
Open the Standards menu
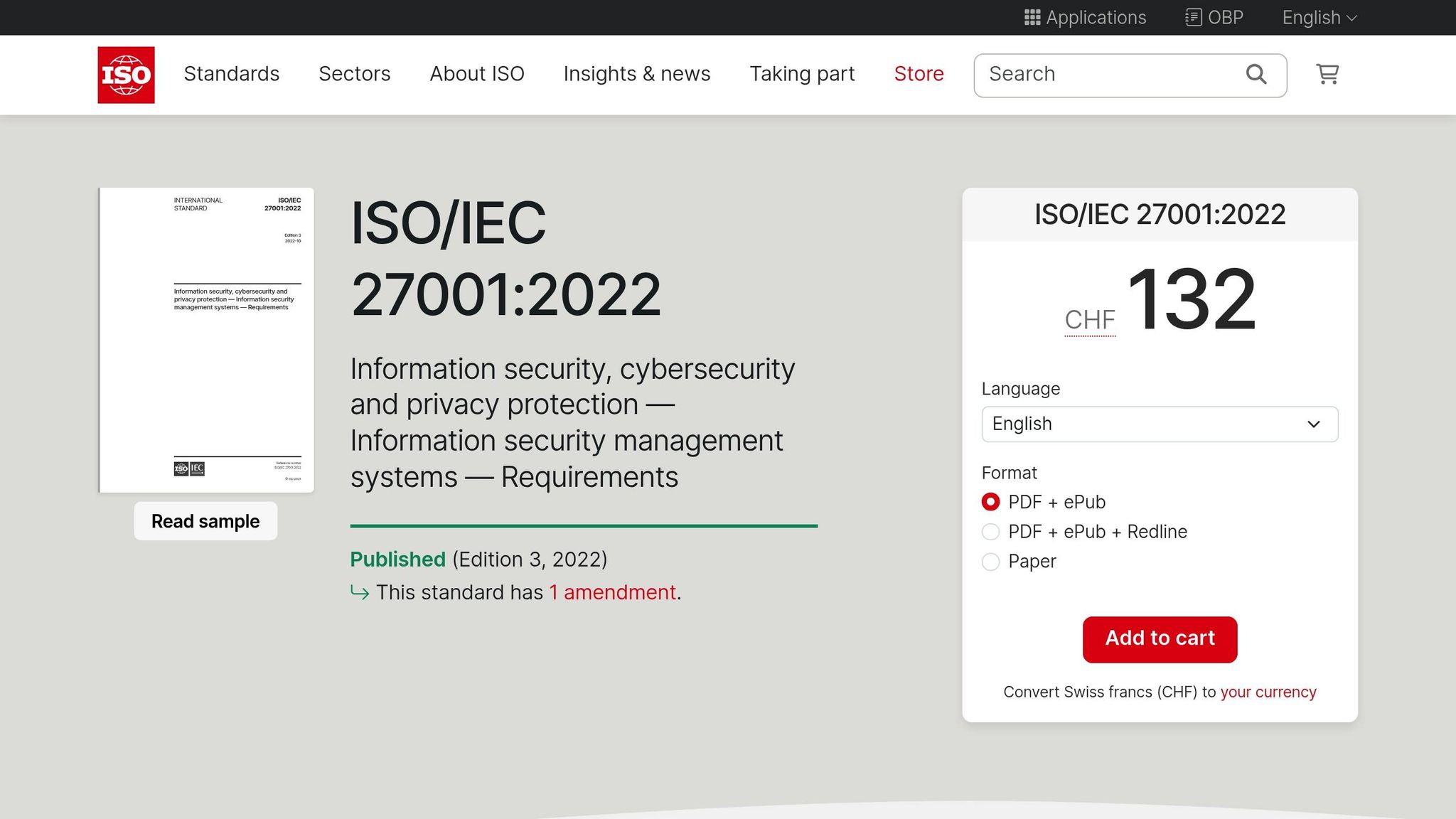(232, 74)
